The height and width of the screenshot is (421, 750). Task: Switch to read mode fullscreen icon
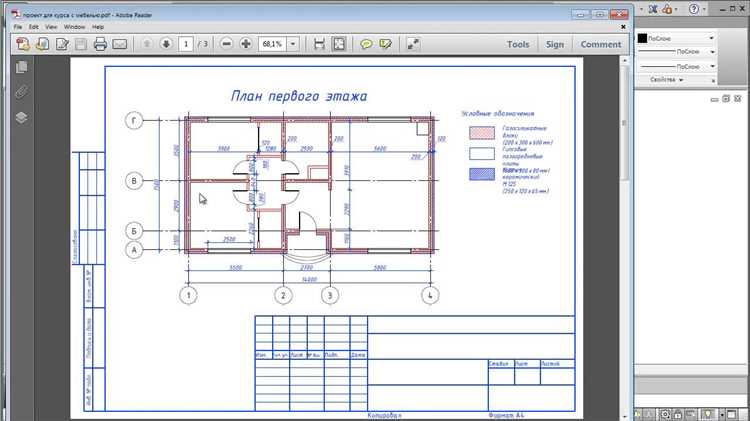point(413,44)
